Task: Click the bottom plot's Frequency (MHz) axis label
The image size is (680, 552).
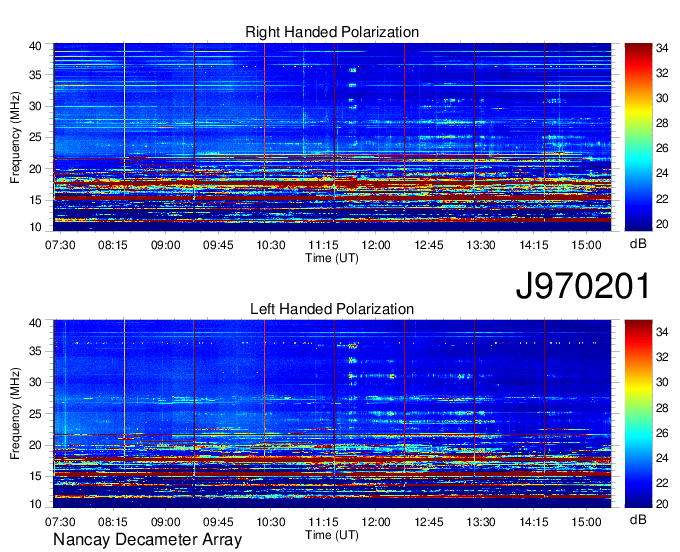Action: pyautogui.click(x=15, y=414)
